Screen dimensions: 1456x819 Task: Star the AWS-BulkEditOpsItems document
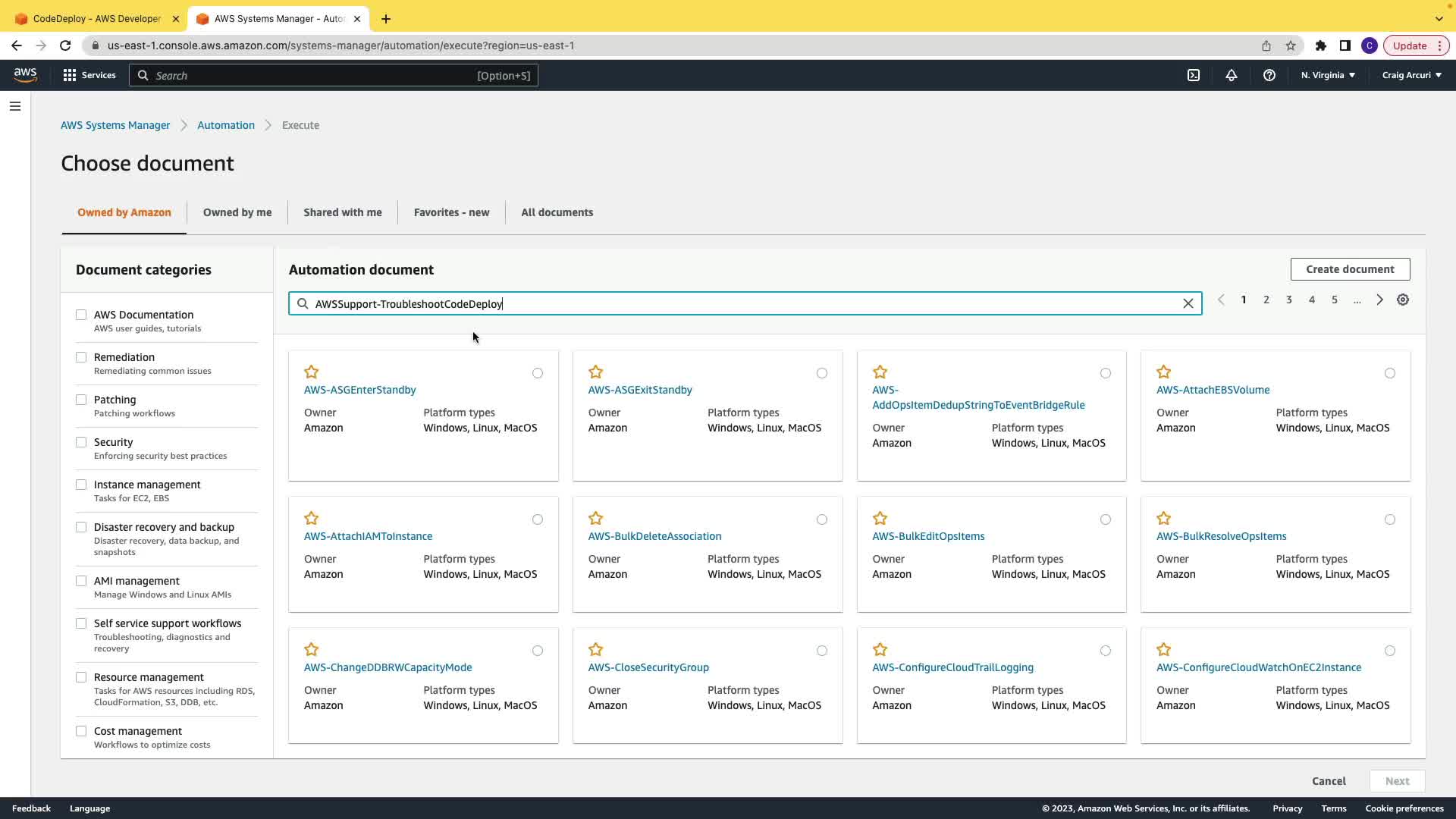point(880,519)
